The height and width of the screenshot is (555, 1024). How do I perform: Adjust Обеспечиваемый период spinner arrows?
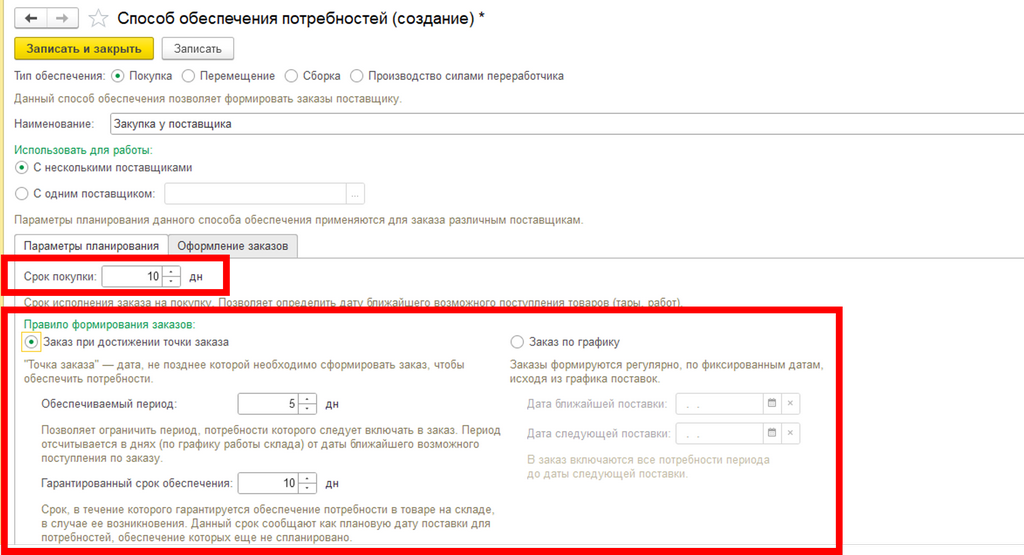click(307, 404)
